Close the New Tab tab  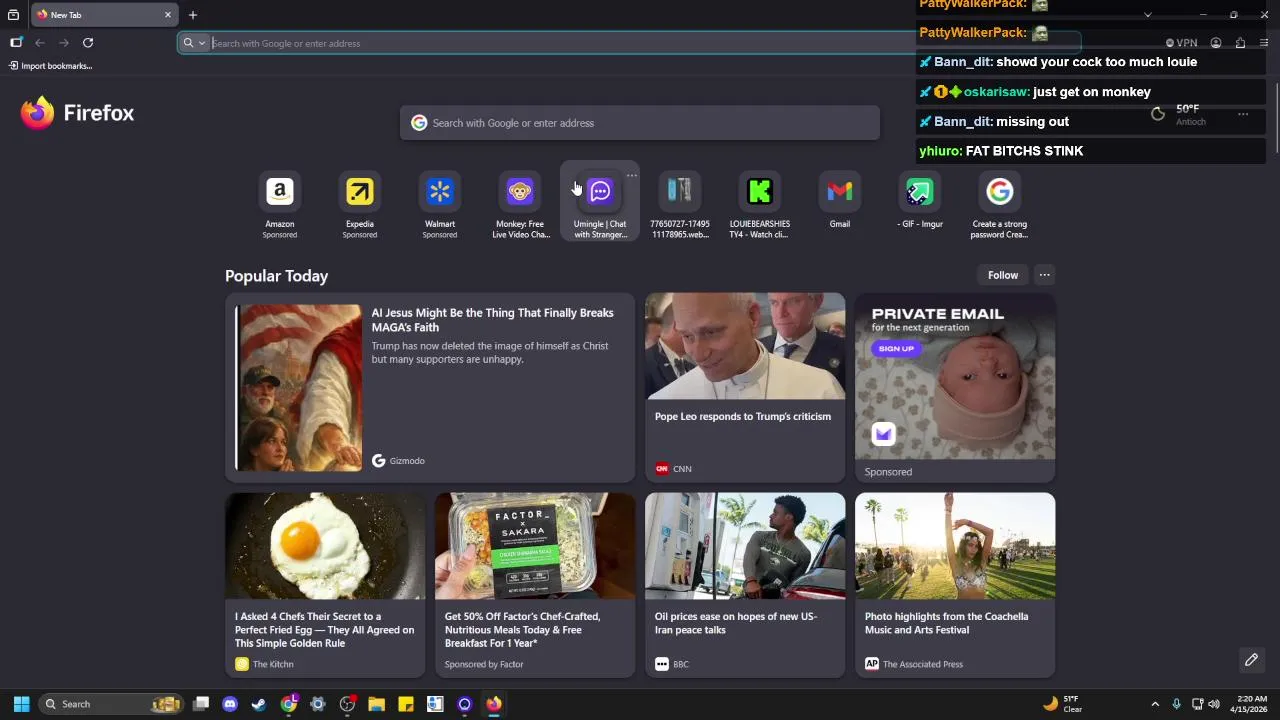pos(167,15)
